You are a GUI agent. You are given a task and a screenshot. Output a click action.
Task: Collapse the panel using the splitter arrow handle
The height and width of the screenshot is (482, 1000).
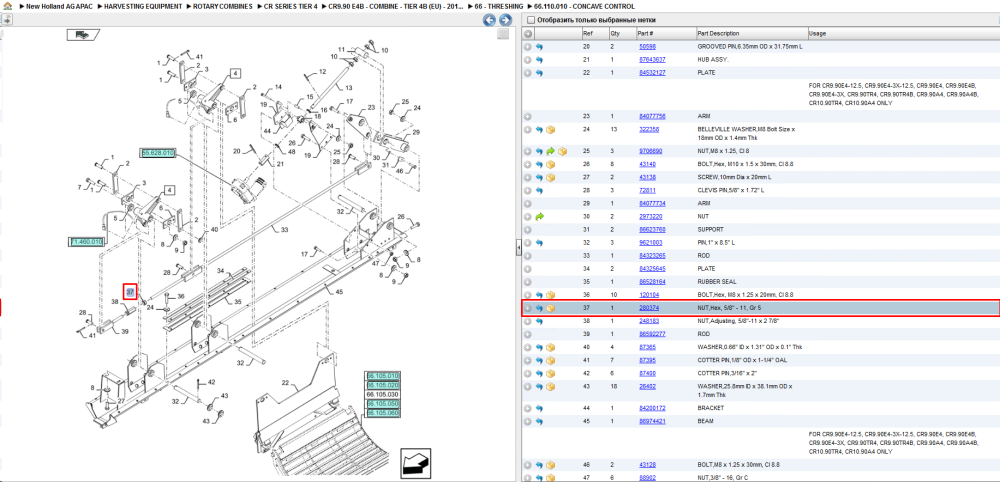pyautogui.click(x=518, y=247)
